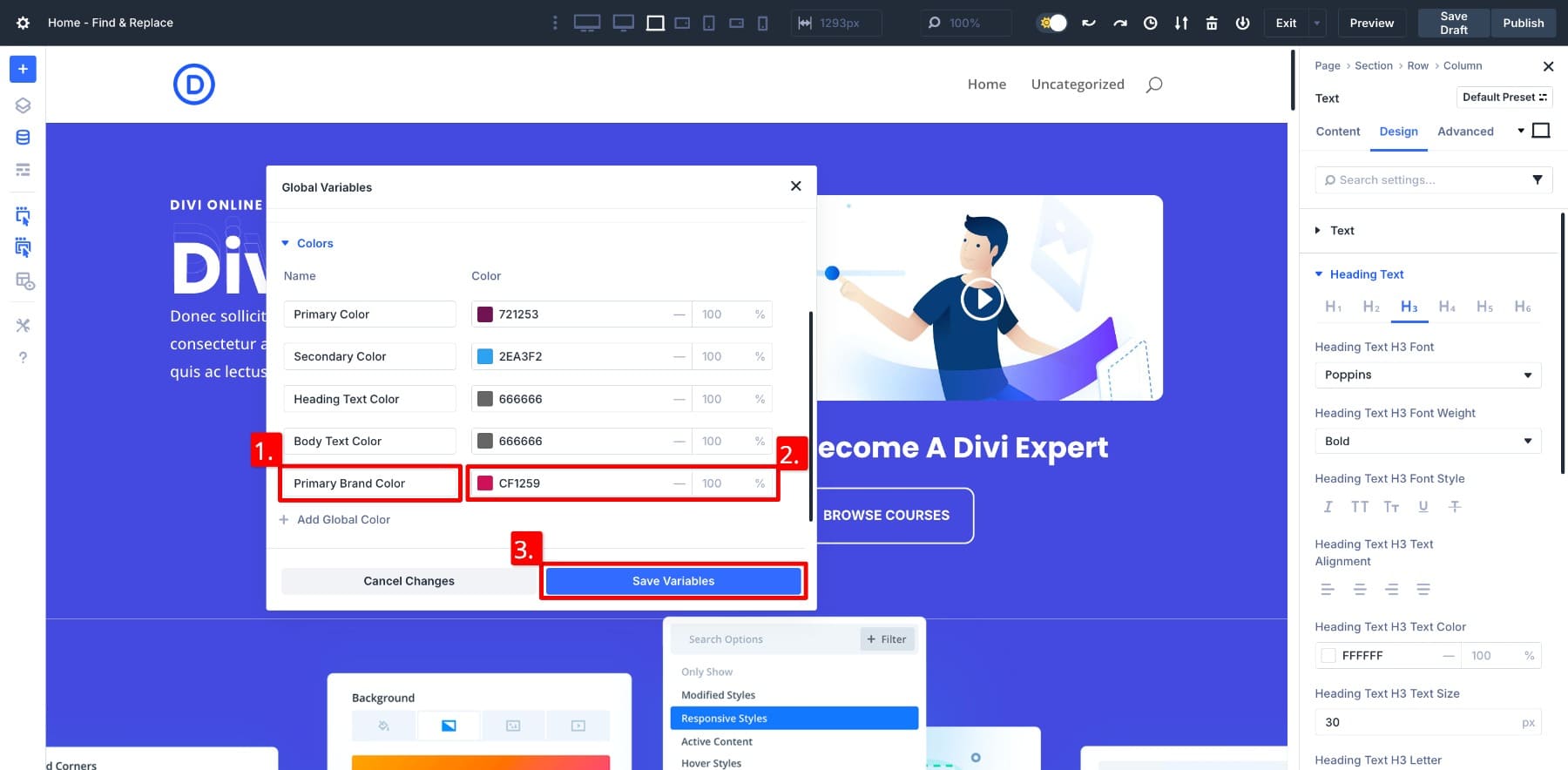This screenshot has height=770, width=1568.
Task: Select the H4 heading level tab
Action: pyautogui.click(x=1447, y=307)
